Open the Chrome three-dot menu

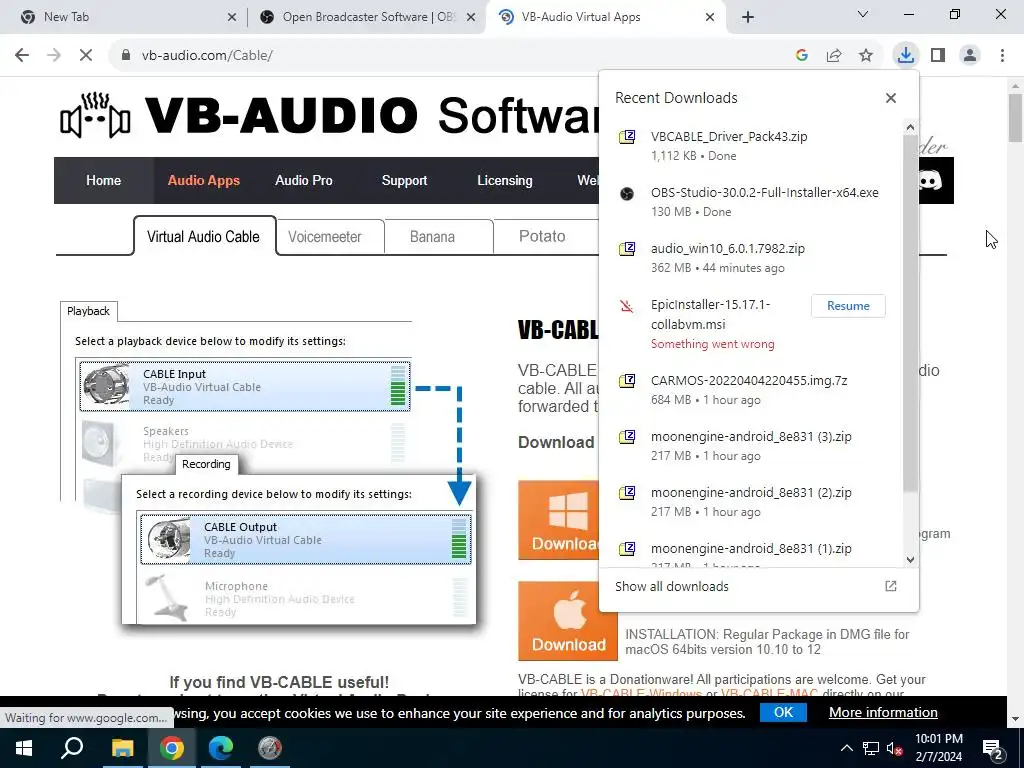coord(1002,55)
